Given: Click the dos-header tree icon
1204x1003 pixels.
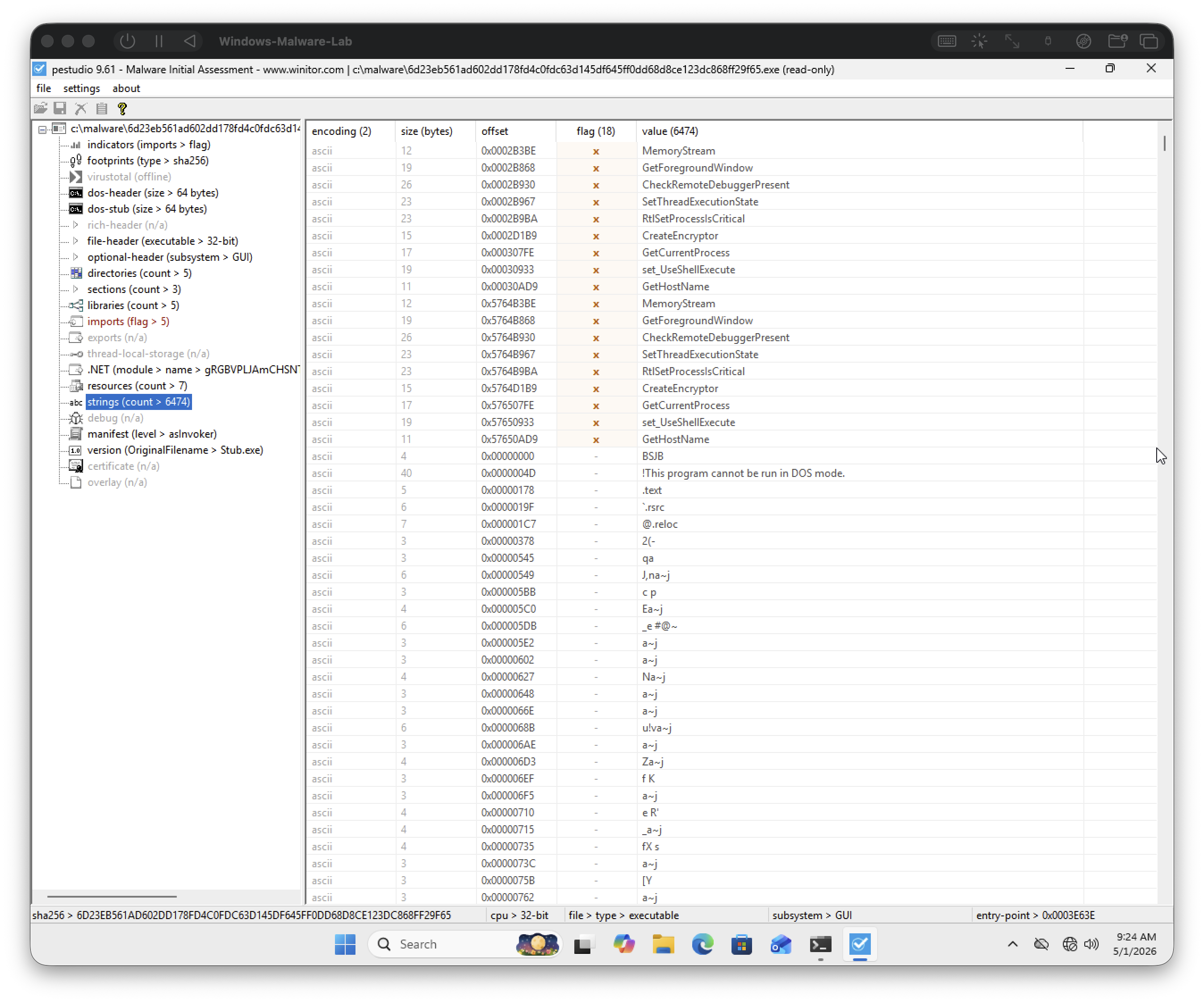Looking at the screenshot, I should 75,192.
